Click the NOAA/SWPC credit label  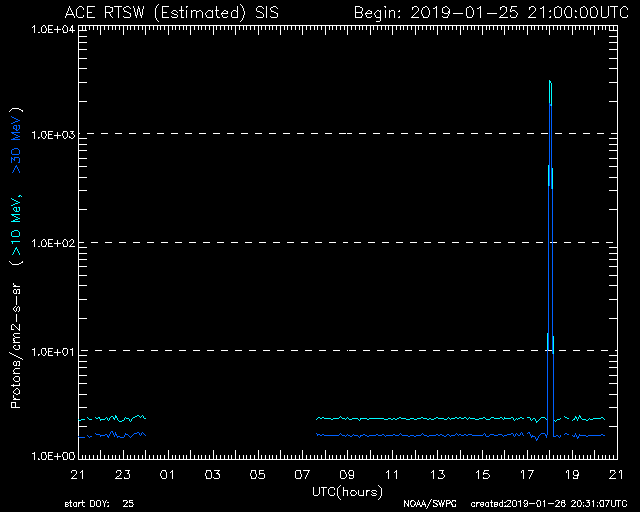click(426, 503)
